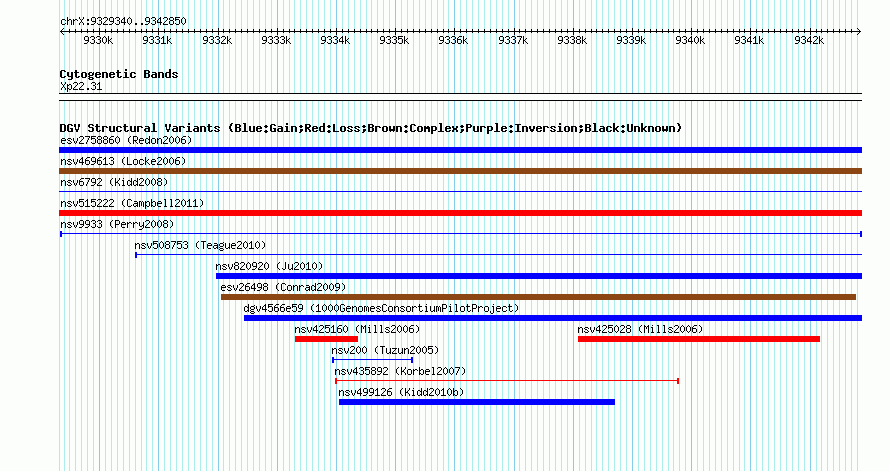Click the 9339k ruler mark
Image resolution: width=890 pixels, height=471 pixels.
[631, 40]
